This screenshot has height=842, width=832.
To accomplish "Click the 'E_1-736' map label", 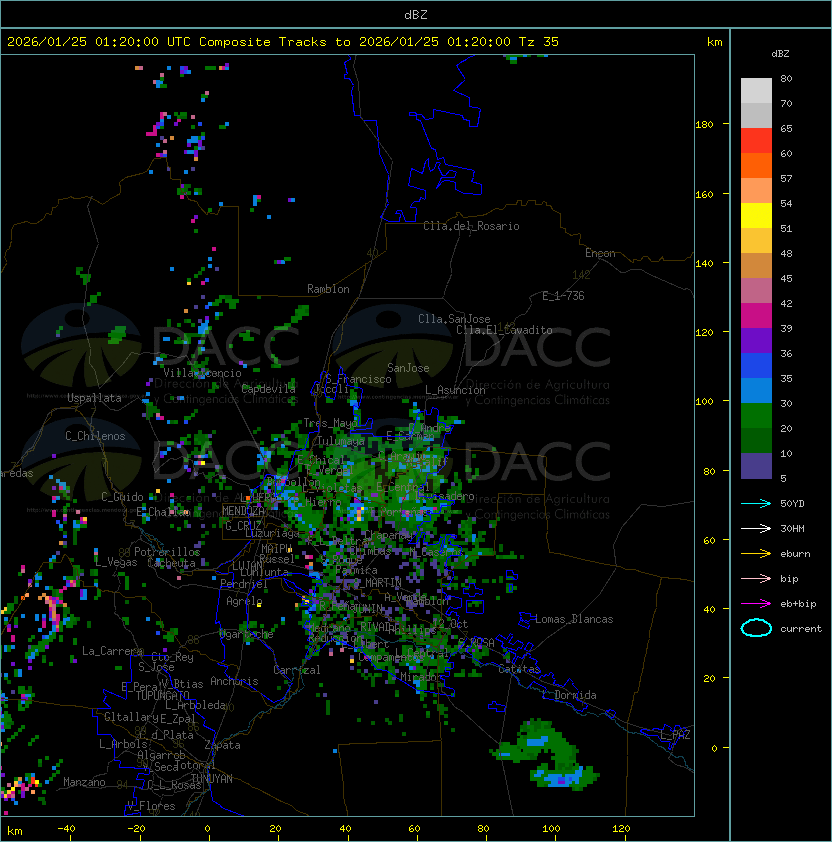I will tap(563, 296).
